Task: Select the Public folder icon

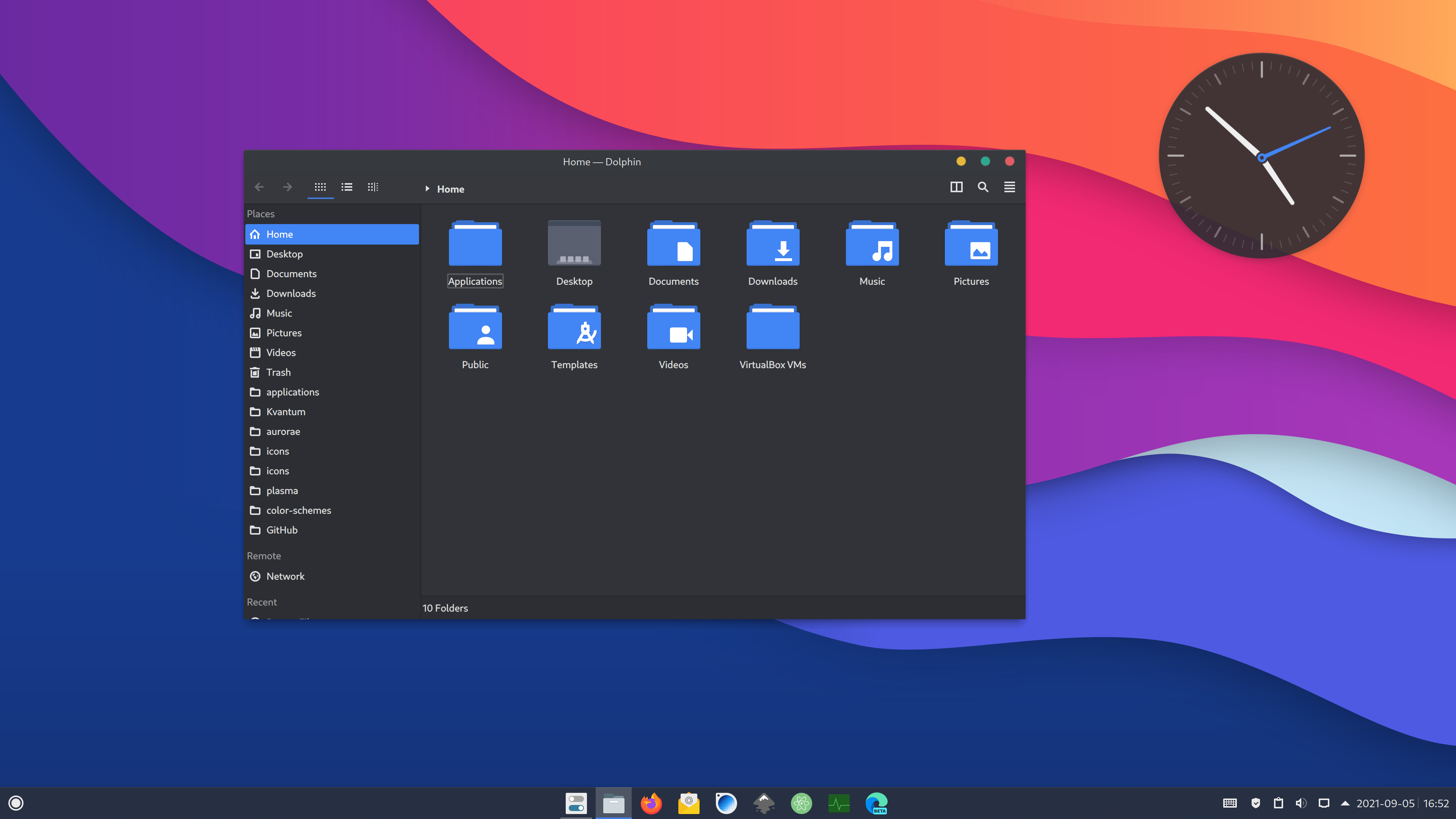Action: pyautogui.click(x=475, y=327)
